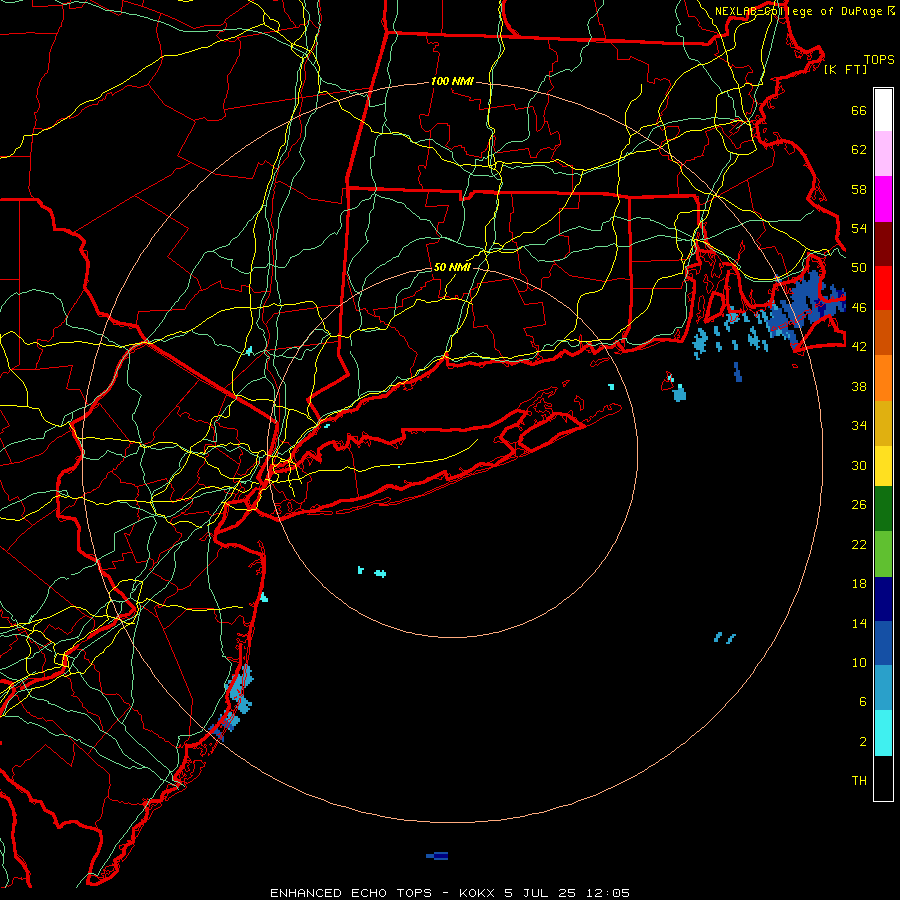Click the "46" legend value
Viewport: 900px width, 900px height.
point(859,308)
